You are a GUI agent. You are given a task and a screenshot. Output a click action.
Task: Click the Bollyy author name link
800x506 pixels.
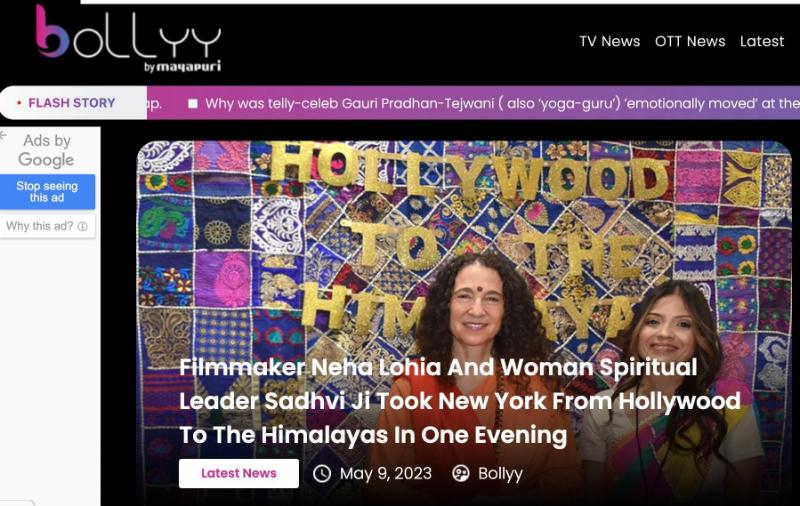point(500,474)
